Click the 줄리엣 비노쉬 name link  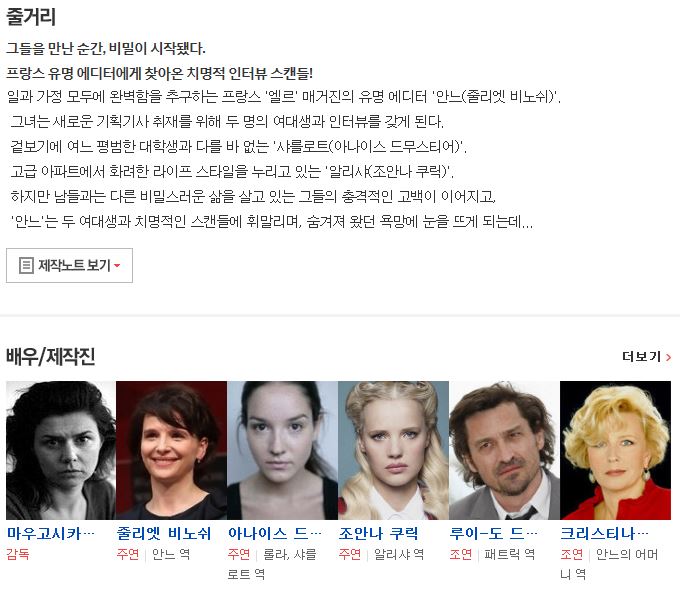[x=164, y=534]
